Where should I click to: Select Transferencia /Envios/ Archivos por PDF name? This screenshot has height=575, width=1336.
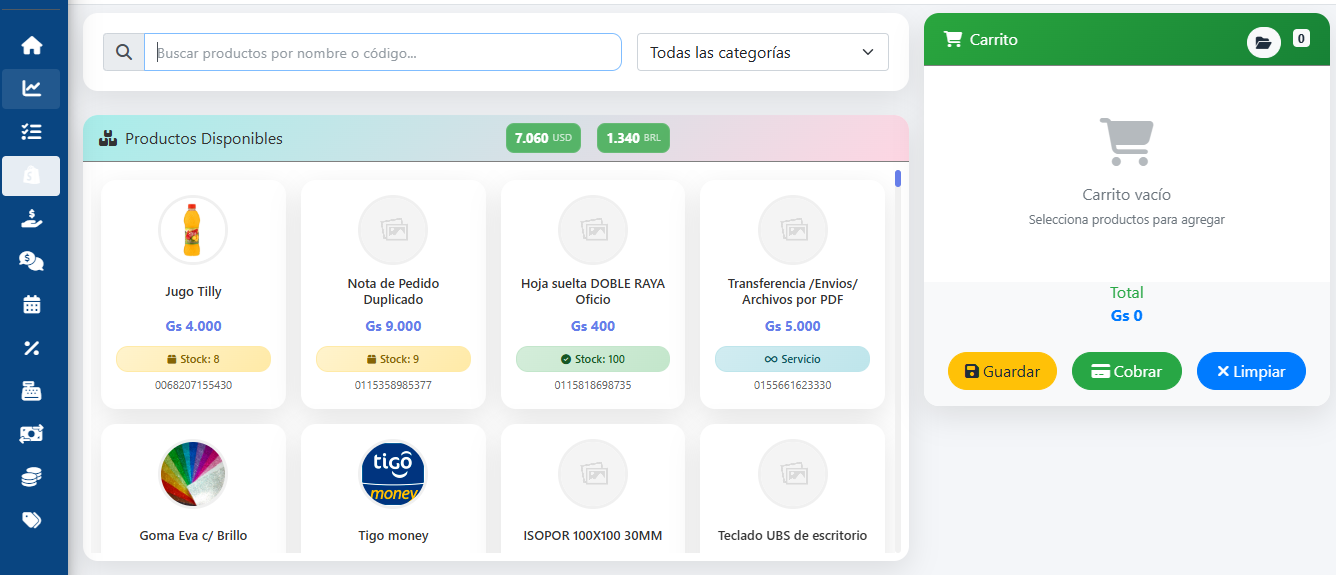point(793,292)
